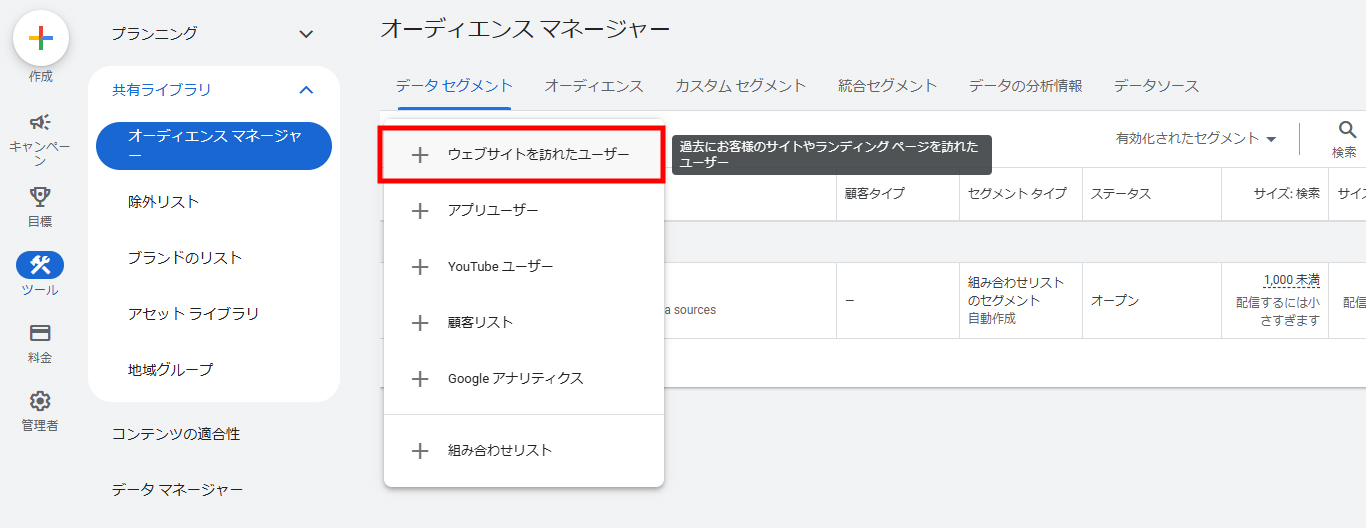The image size is (1366, 528).
Task: Open Billing via the credit card icon
Action: pos(40,333)
